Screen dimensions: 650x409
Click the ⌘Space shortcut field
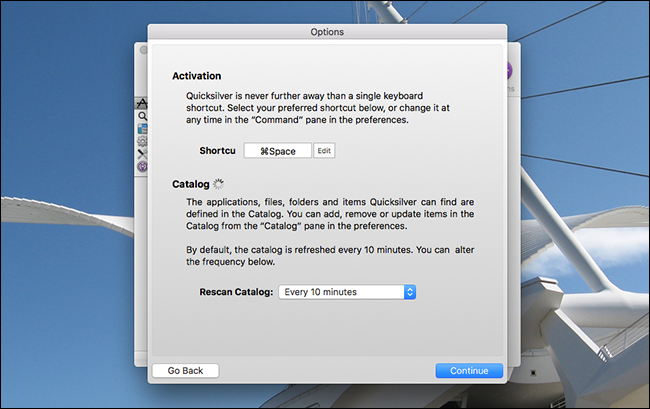(x=277, y=151)
